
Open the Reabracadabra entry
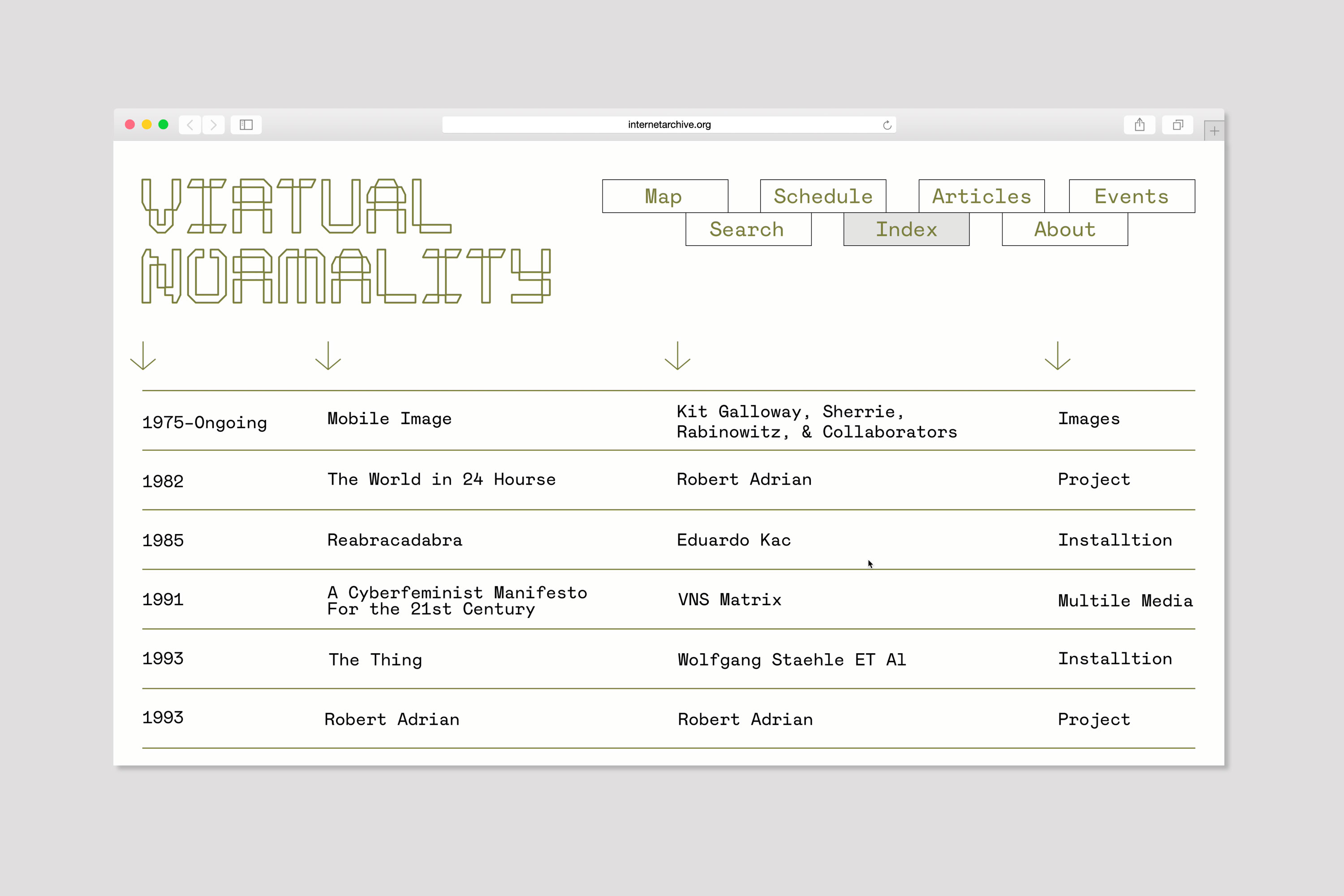point(395,540)
